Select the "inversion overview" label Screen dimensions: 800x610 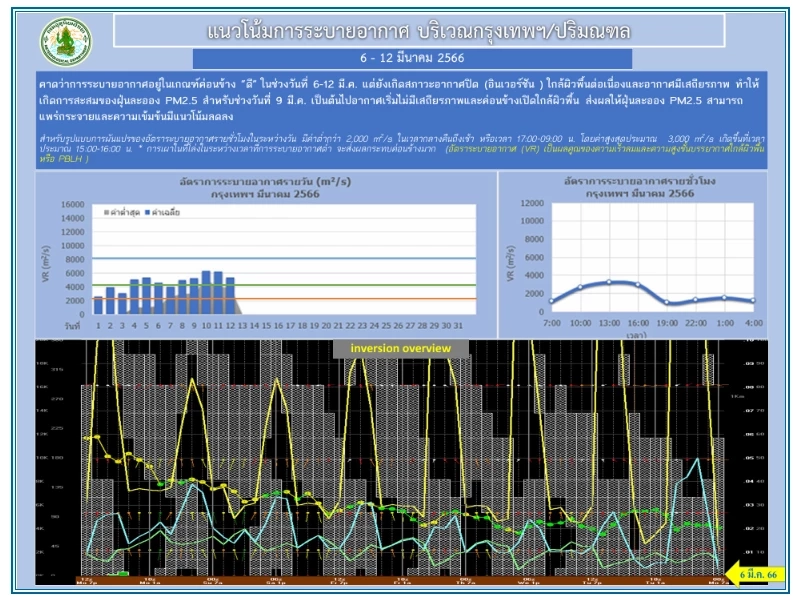coord(400,348)
